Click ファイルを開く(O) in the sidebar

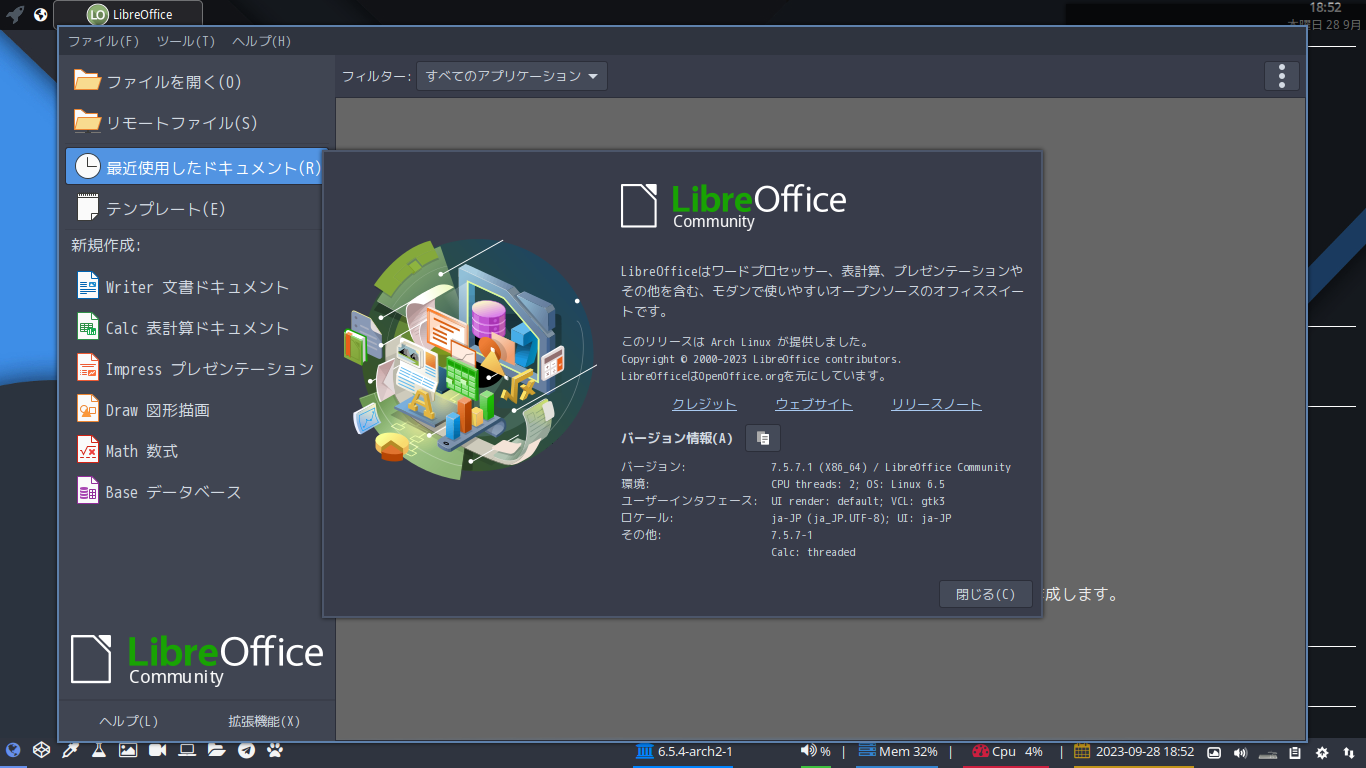(x=195, y=82)
